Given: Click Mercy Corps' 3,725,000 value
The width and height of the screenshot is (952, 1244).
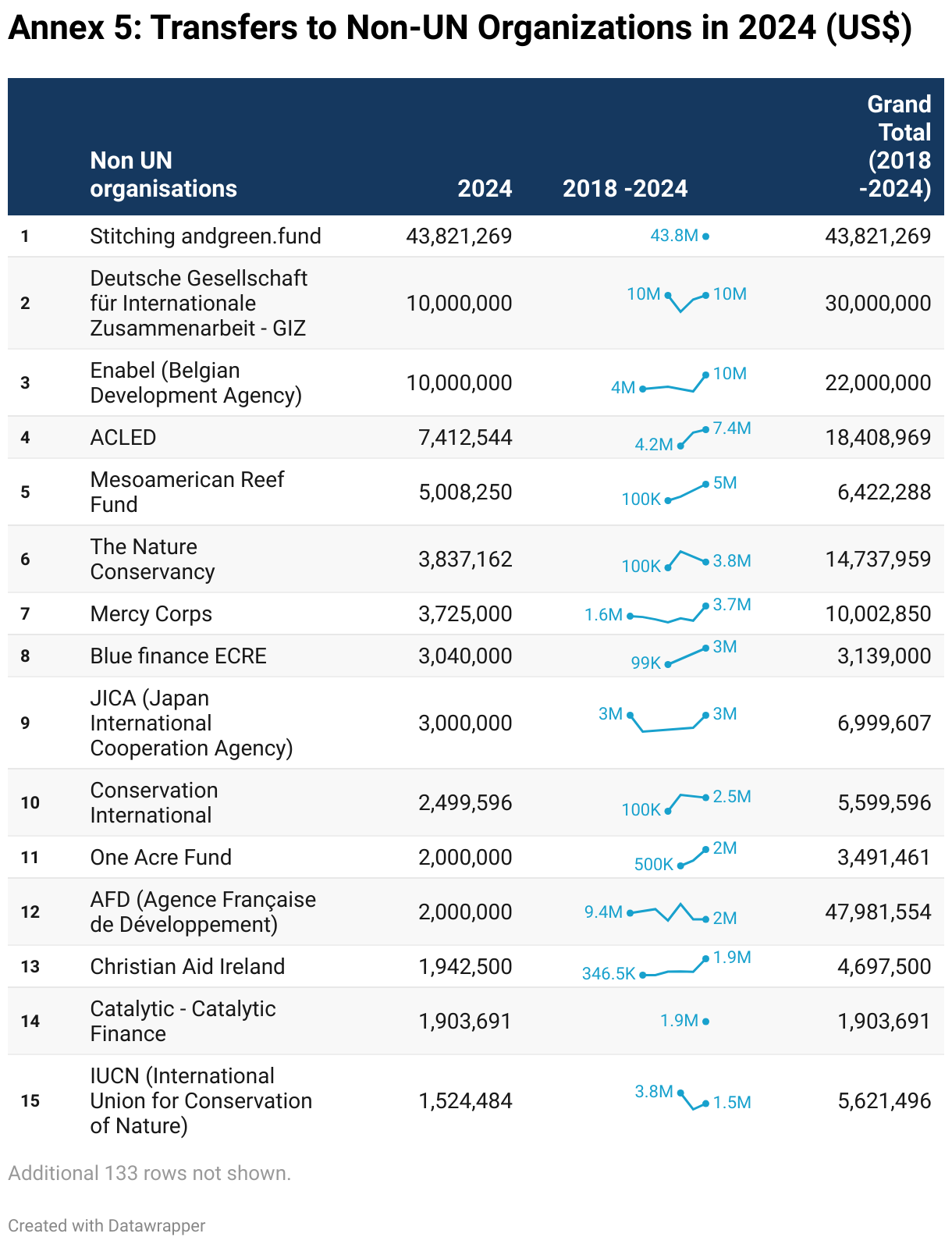Looking at the screenshot, I should point(465,614).
